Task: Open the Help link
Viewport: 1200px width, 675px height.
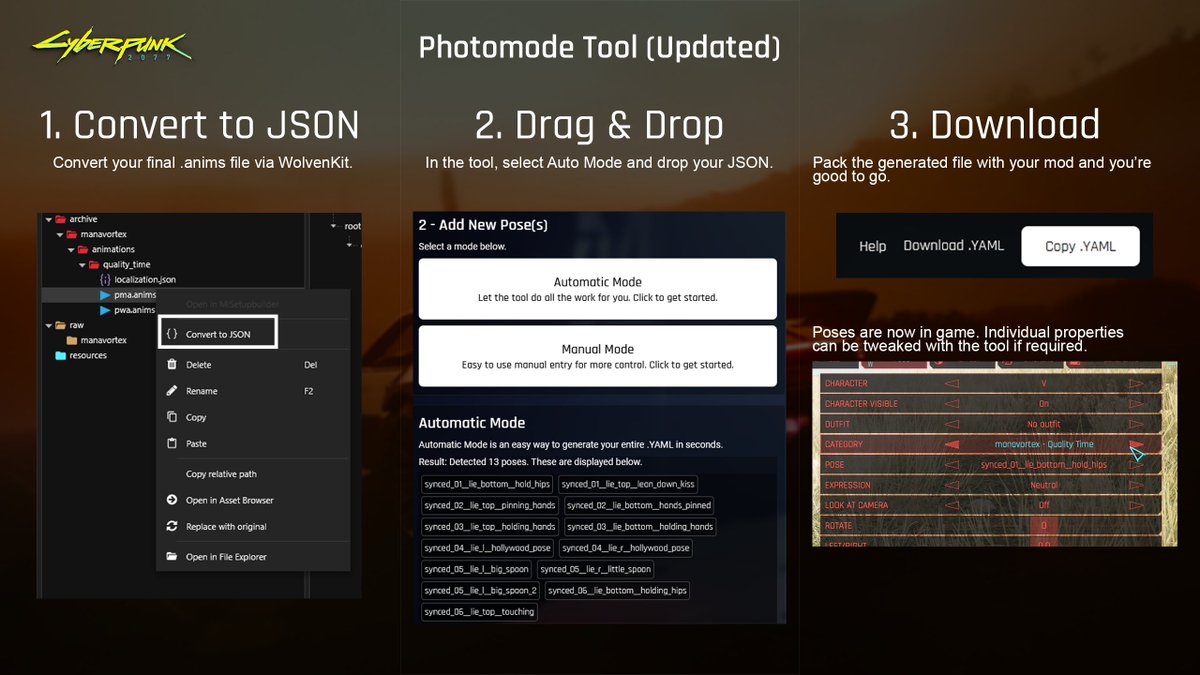Action: [x=873, y=246]
